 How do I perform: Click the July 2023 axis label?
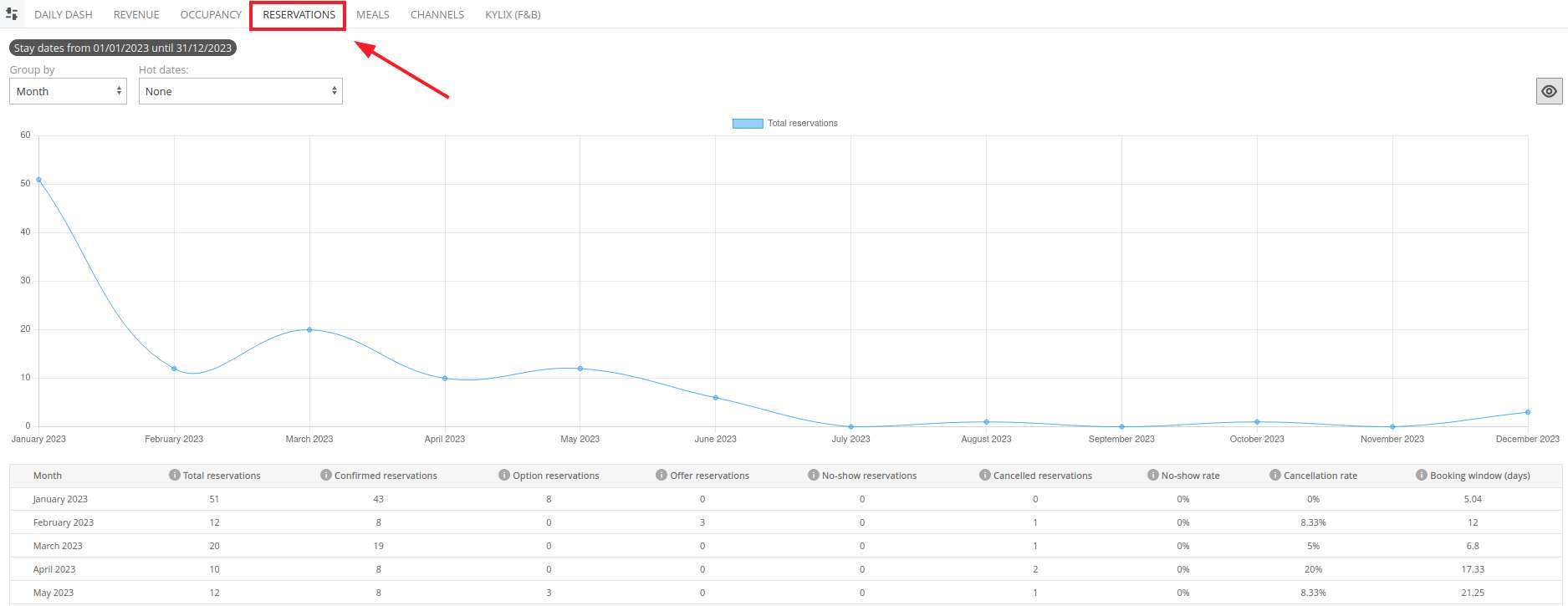(850, 439)
